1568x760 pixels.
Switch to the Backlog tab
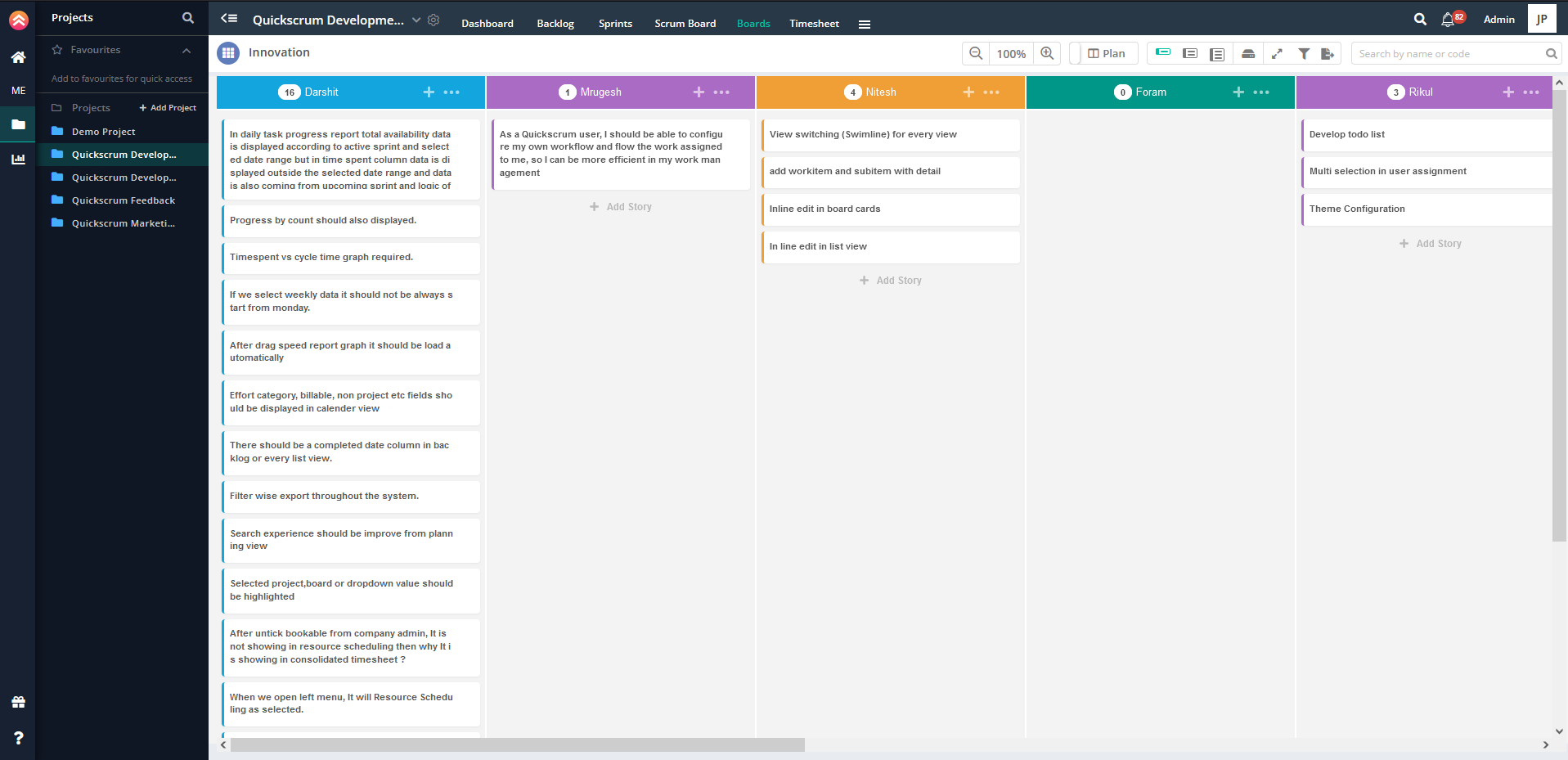(555, 23)
